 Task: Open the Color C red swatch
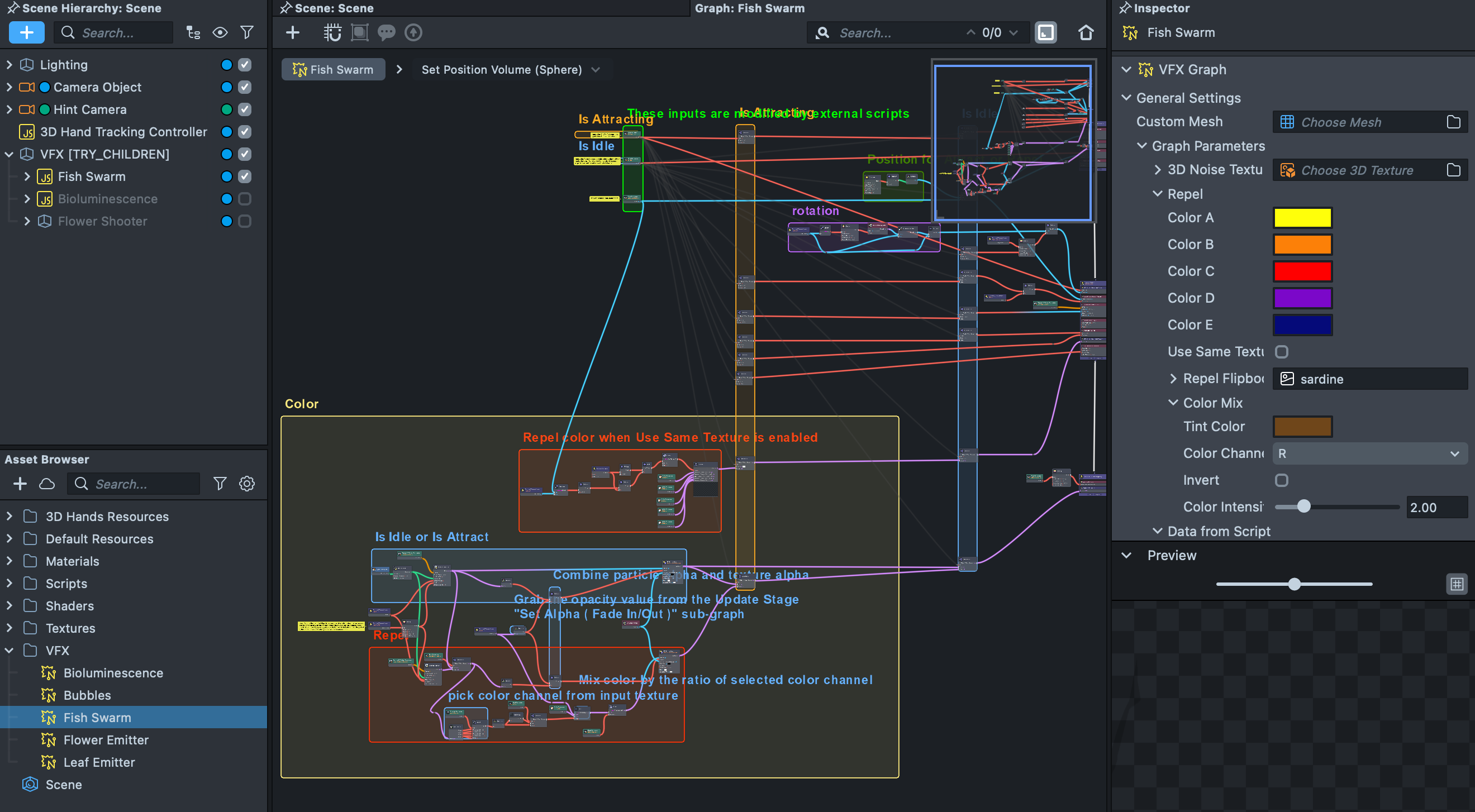(x=1302, y=271)
